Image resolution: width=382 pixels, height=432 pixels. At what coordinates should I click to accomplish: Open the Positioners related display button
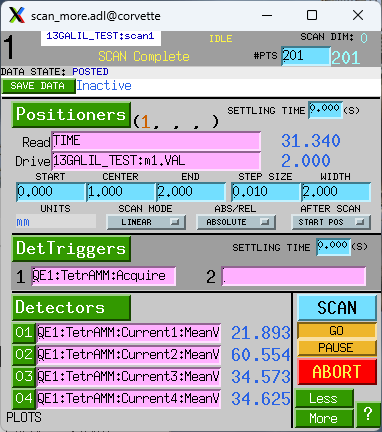click(71, 115)
